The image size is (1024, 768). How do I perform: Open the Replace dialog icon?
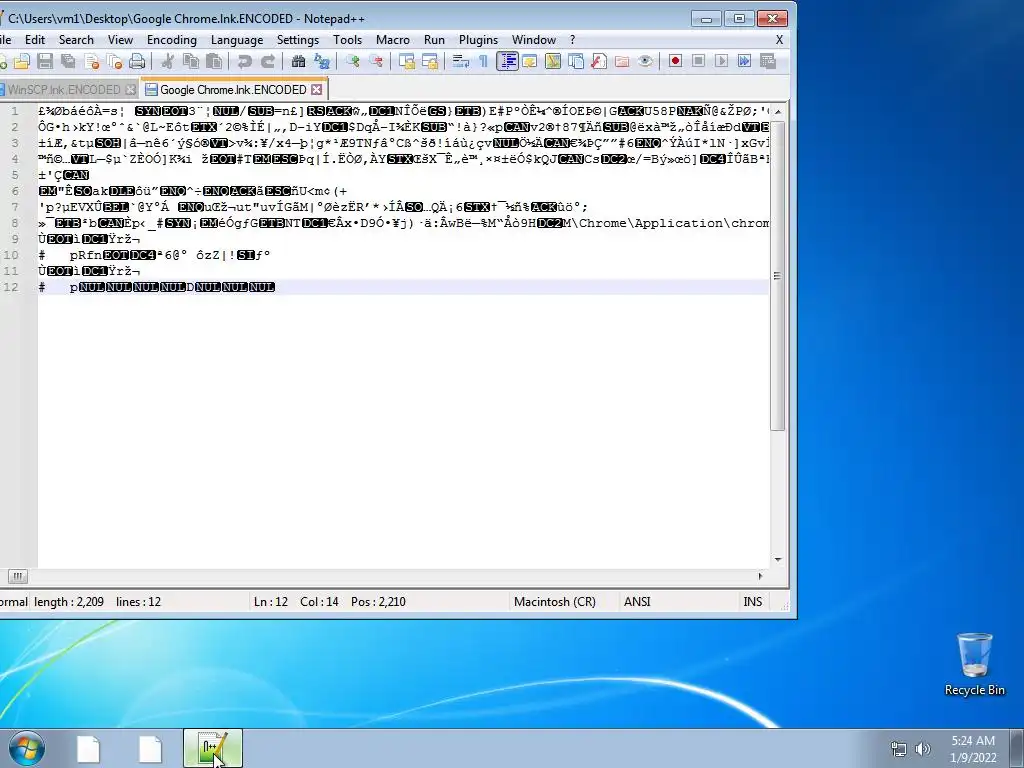[x=321, y=61]
